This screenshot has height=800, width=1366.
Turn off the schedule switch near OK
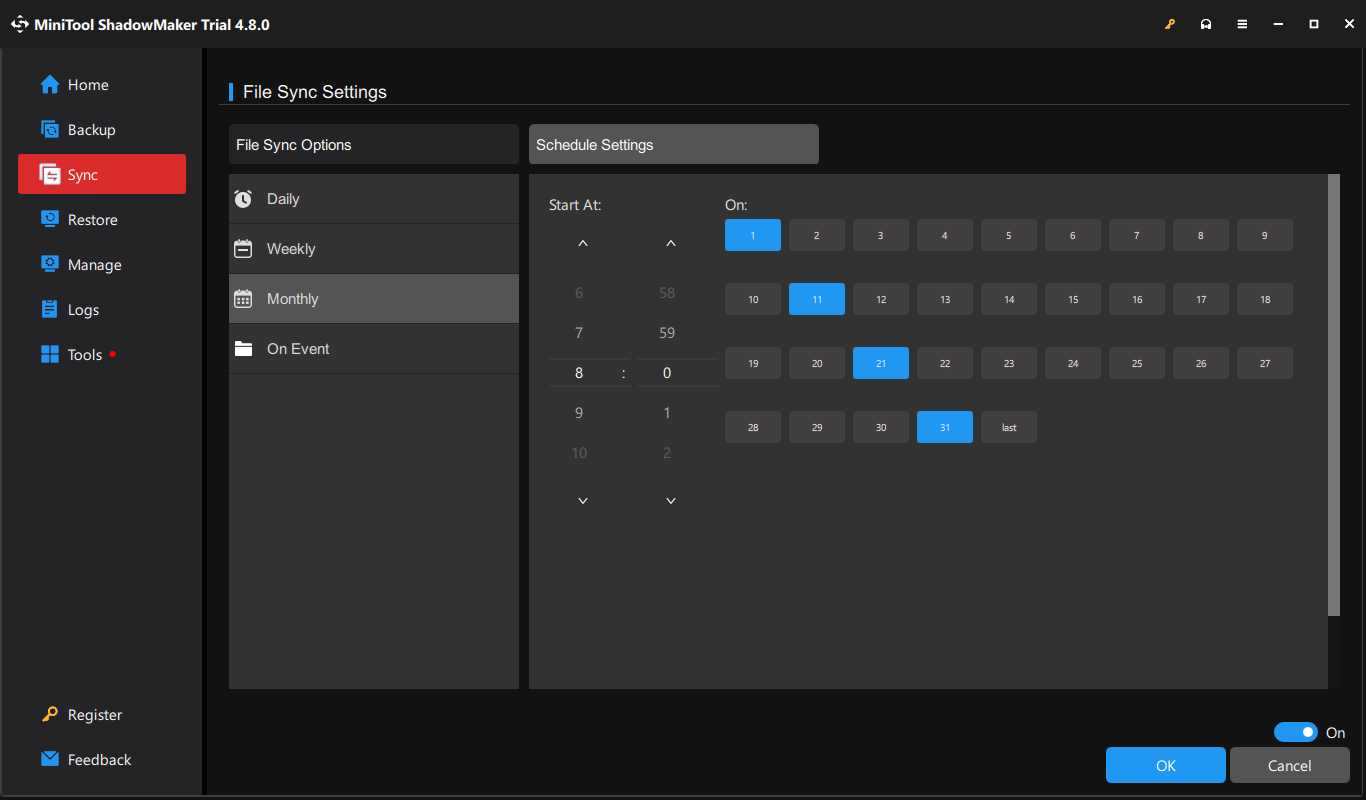[1296, 732]
